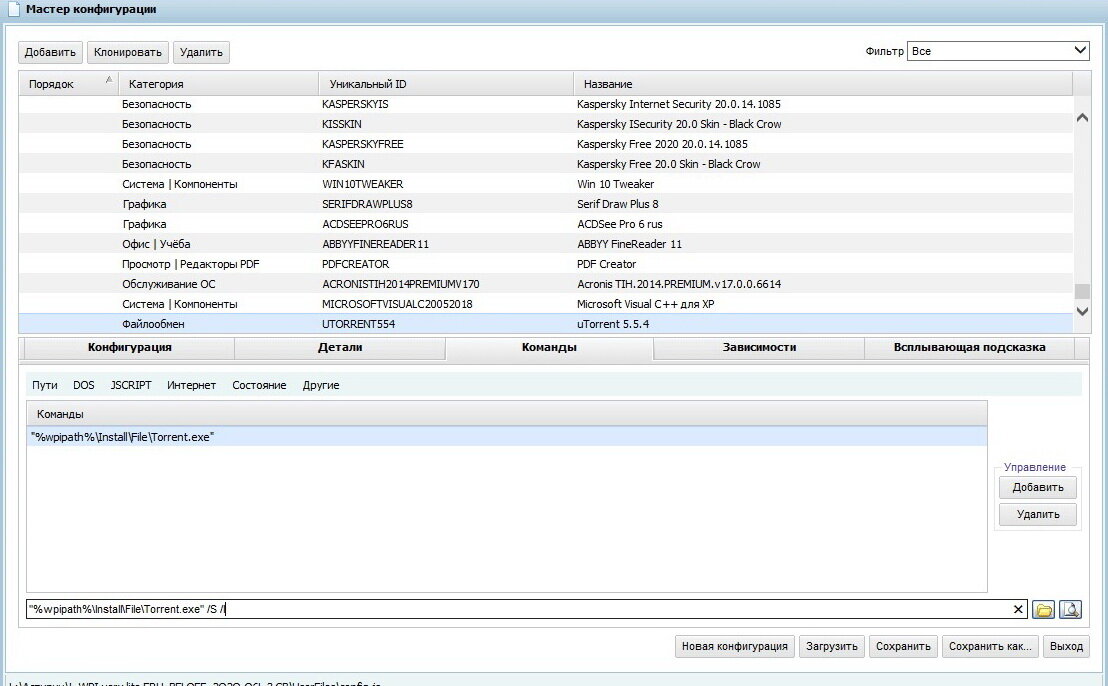Select the Win 10 Tweaker row

pos(546,184)
